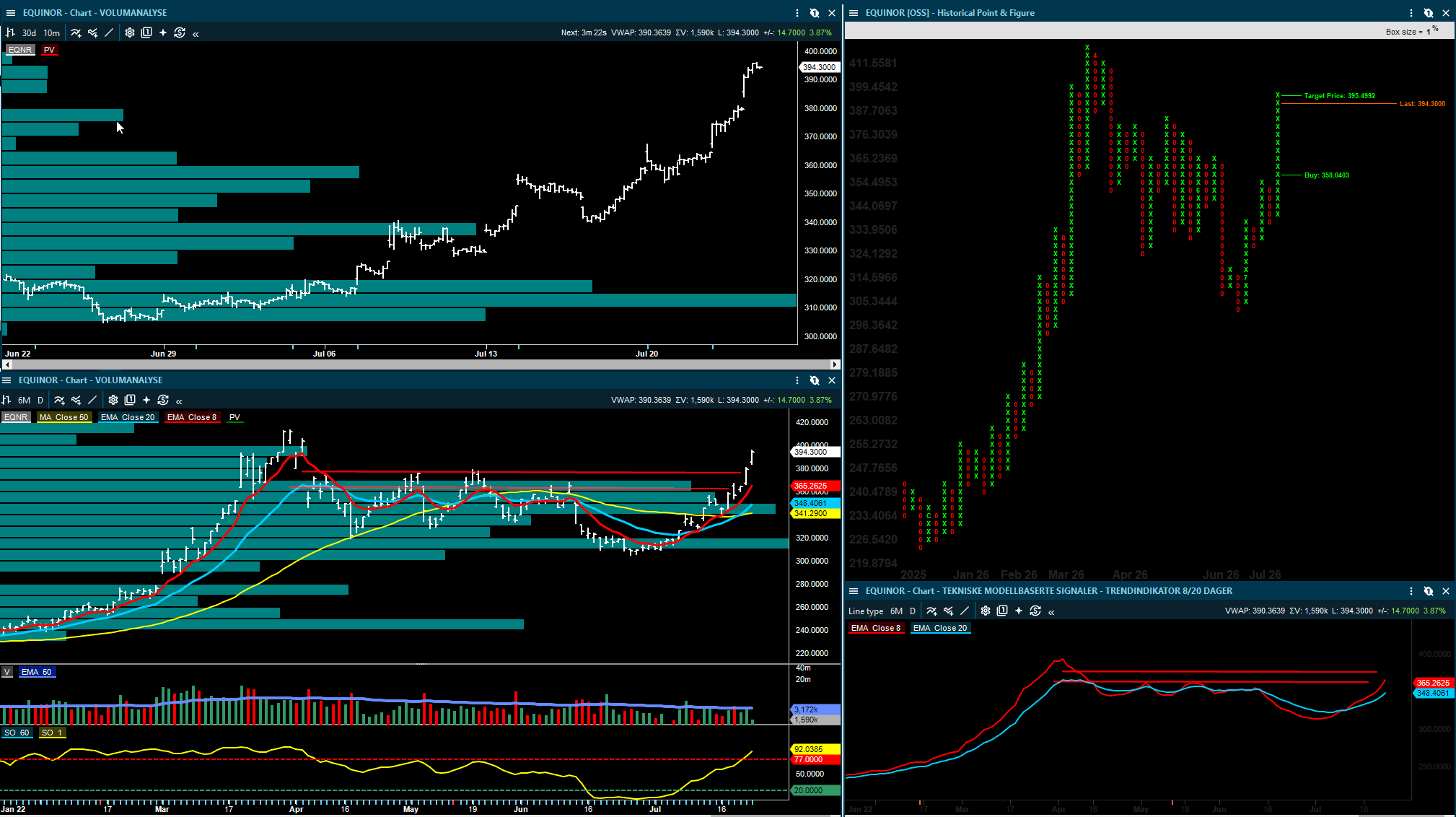Open Line type selector in TRENDINDIKATOR toolbar
This screenshot has width=1456, height=817.
click(x=866, y=611)
